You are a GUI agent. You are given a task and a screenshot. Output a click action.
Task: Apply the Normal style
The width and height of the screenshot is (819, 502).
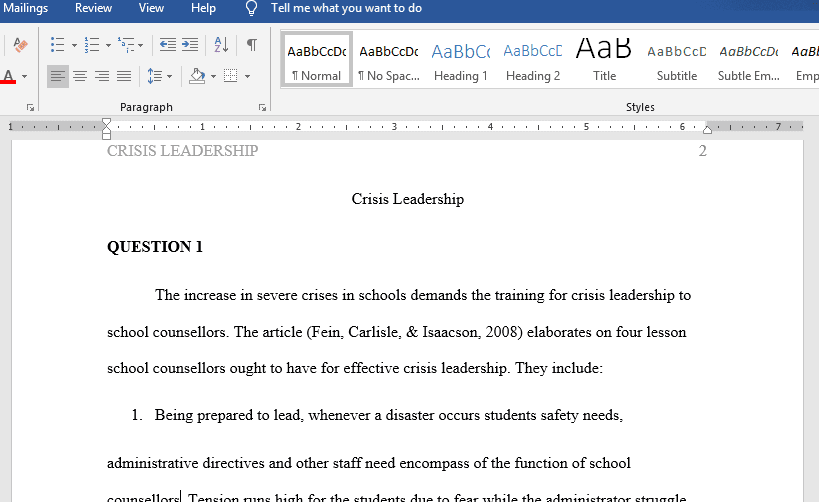[317, 59]
